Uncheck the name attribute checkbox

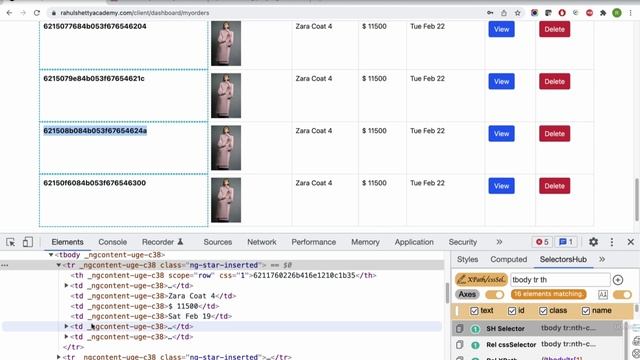coord(586,311)
